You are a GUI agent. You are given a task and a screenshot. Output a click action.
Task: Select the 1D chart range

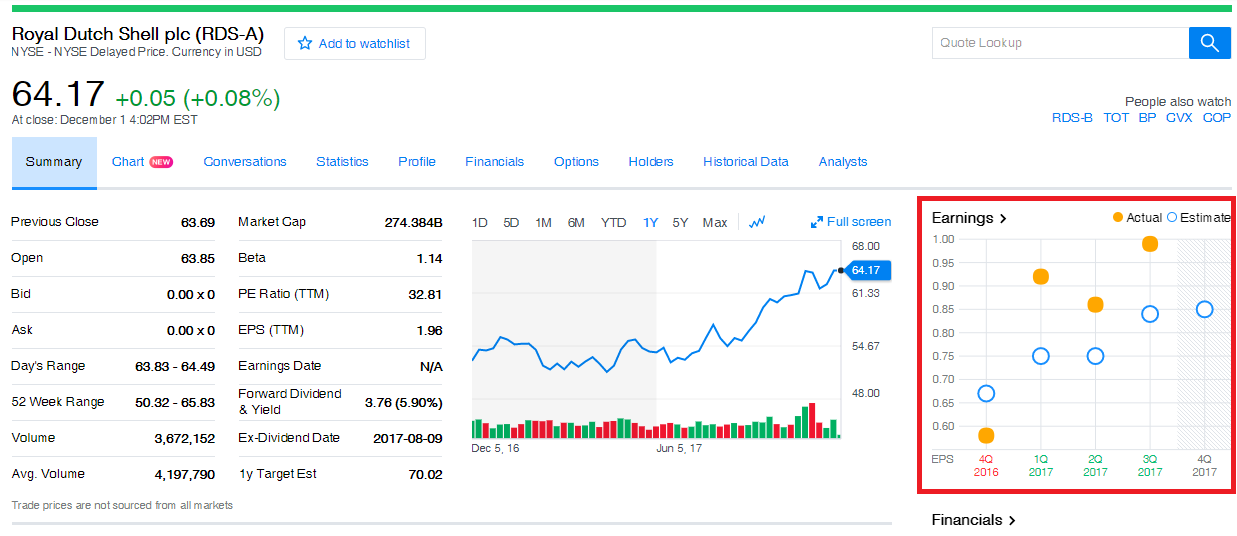[x=480, y=223]
